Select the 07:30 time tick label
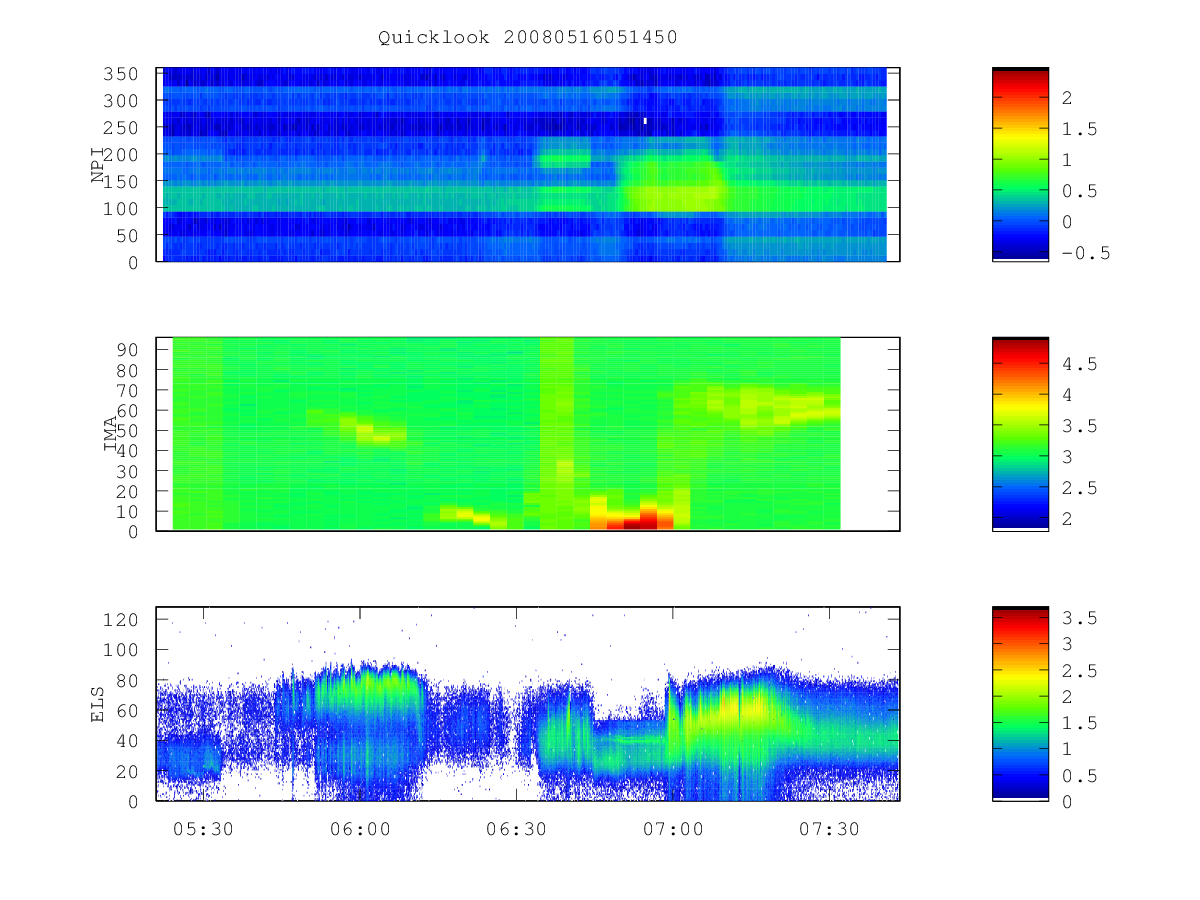Viewport: 1200px width, 900px height. [829, 829]
